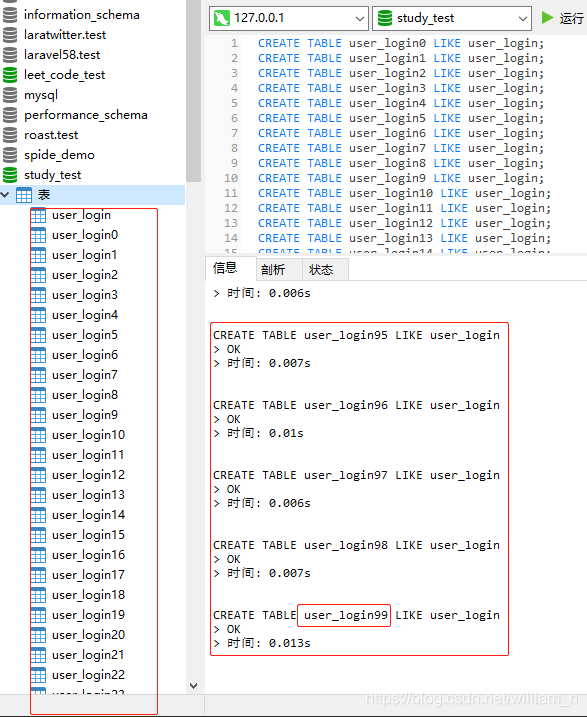Select the user_login19 table
This screenshot has width=587, height=717.
pyautogui.click(x=88, y=615)
